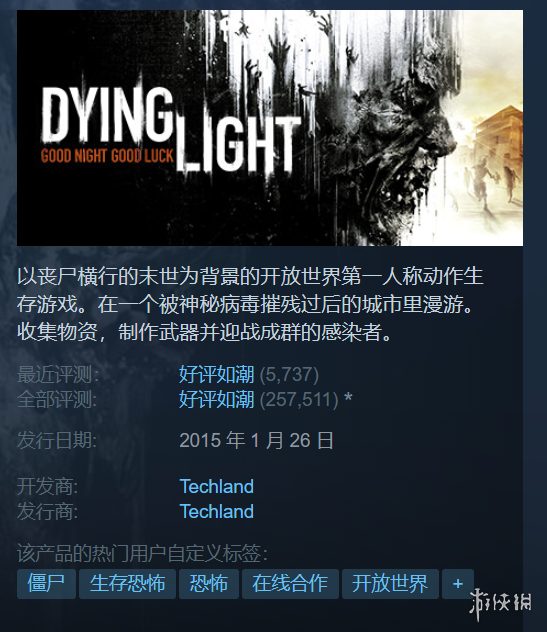547x632 pixels.
Task: Click the 恐怖 tag
Action: 209,584
